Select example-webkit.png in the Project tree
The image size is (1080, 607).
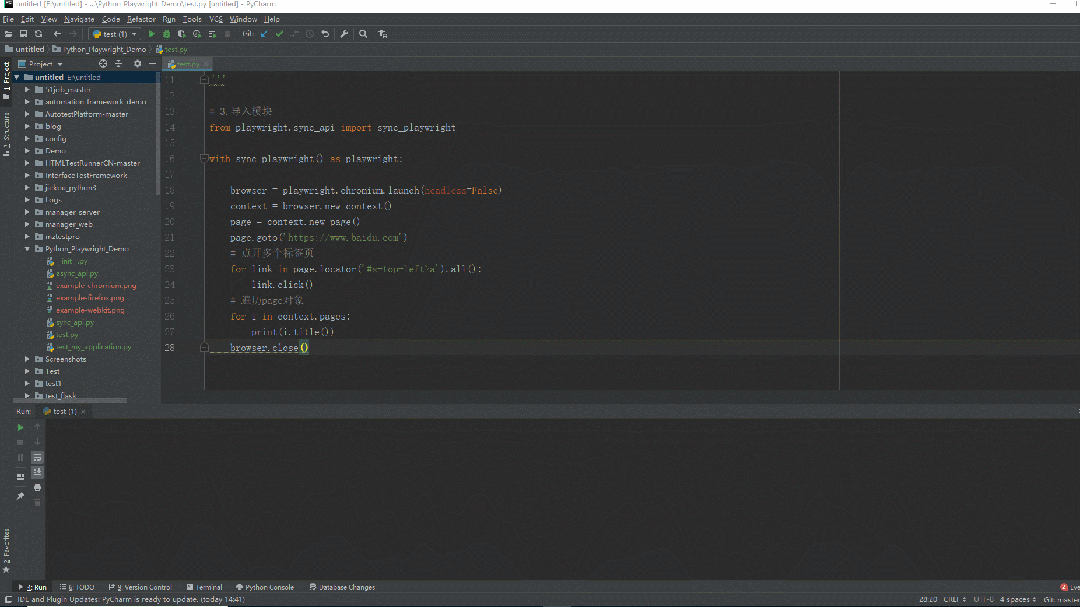(90, 310)
